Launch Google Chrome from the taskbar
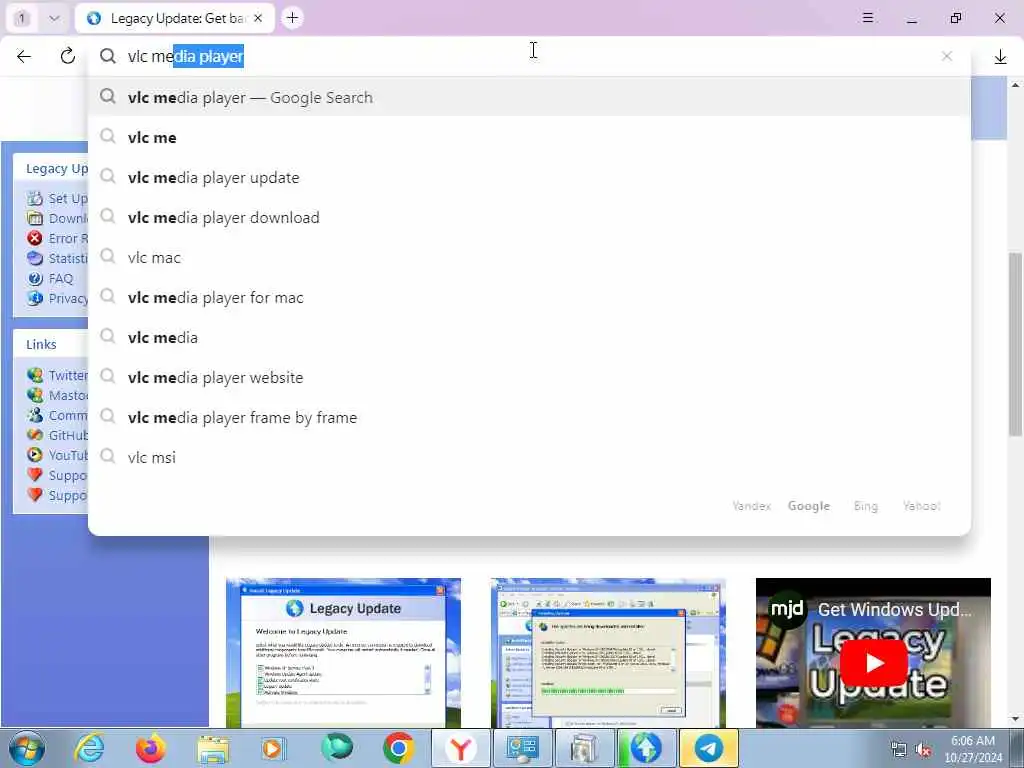The image size is (1024, 768). (x=398, y=748)
